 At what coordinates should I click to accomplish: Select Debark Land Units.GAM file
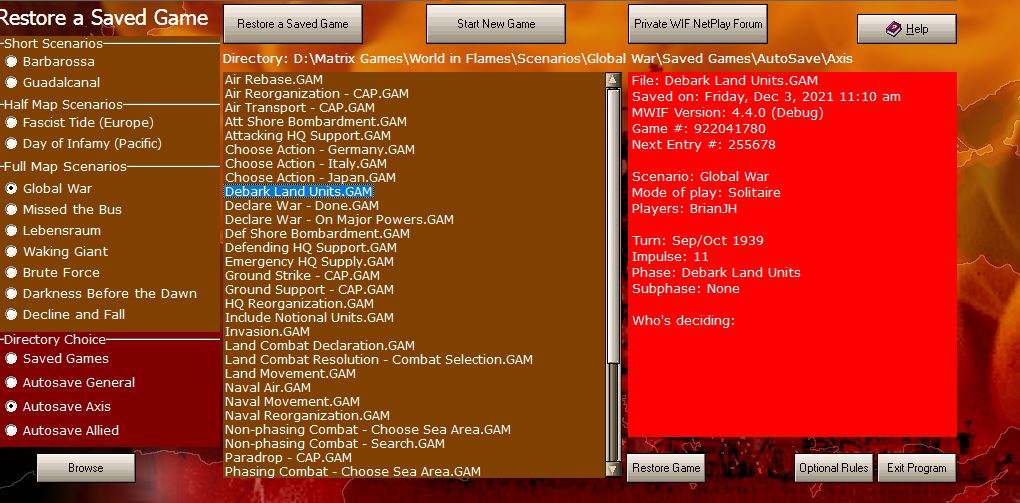pos(299,192)
